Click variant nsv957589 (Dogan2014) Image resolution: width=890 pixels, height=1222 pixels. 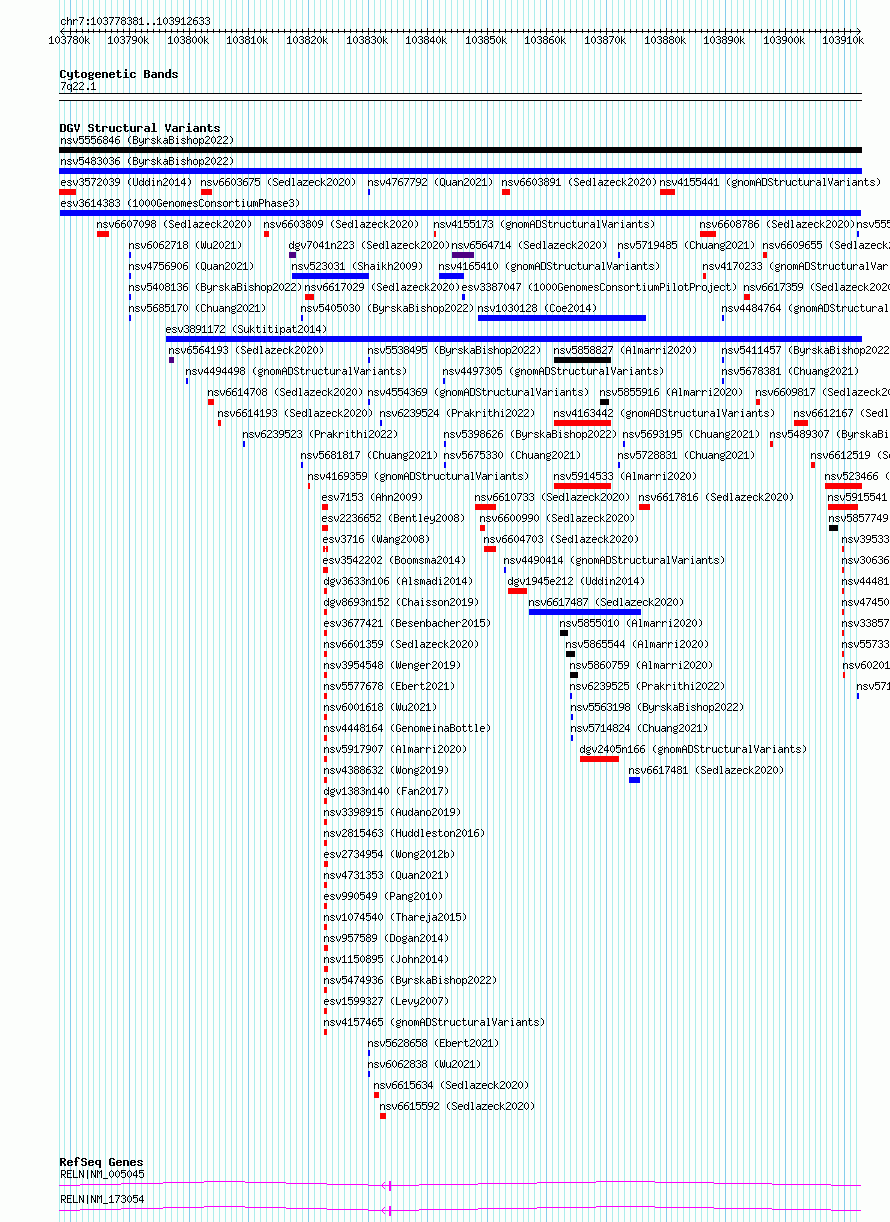pos(385,938)
